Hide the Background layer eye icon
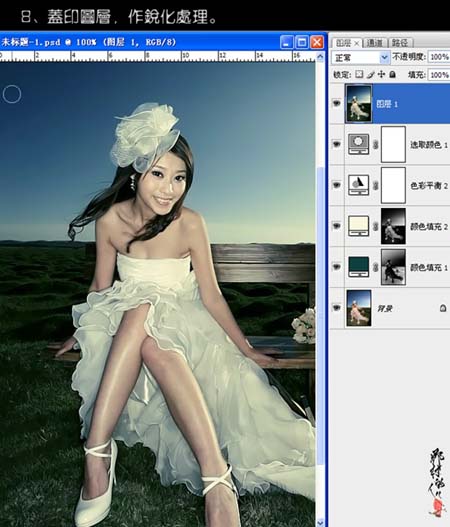Viewport: 450px width, 527px height. point(336,308)
